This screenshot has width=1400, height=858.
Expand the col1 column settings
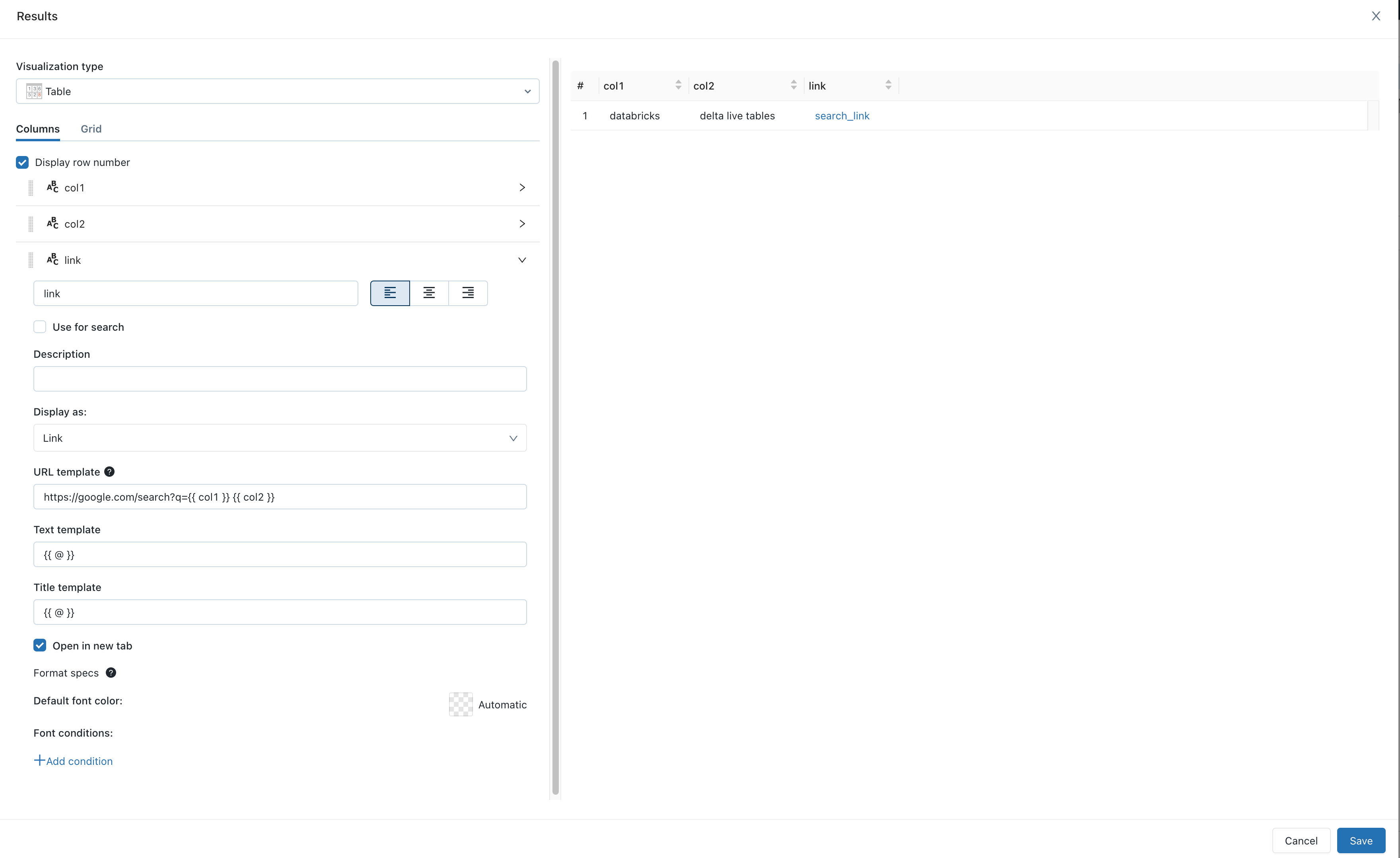[x=521, y=187]
